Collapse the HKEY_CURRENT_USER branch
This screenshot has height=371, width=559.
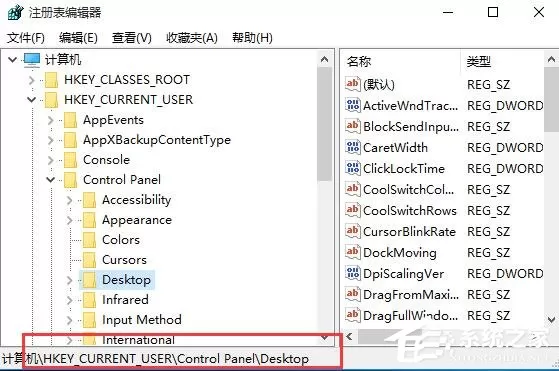click(x=32, y=100)
